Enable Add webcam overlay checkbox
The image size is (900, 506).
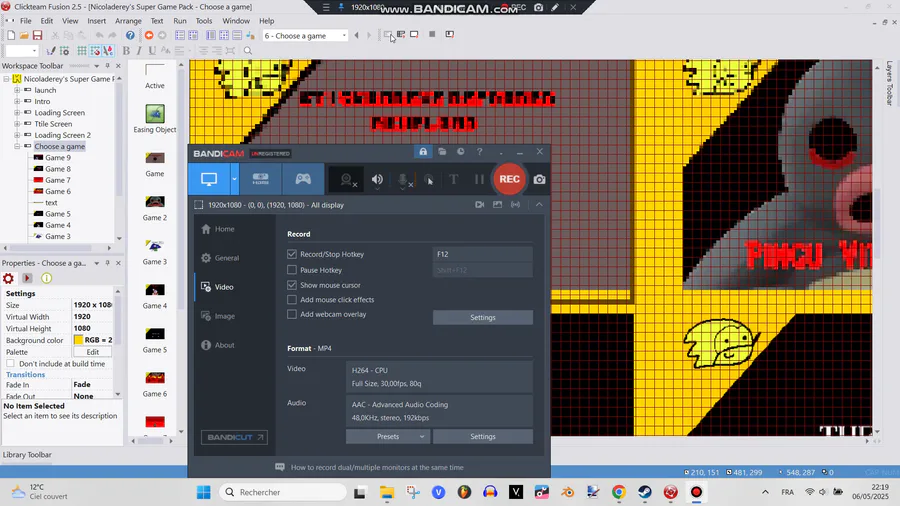(292, 314)
